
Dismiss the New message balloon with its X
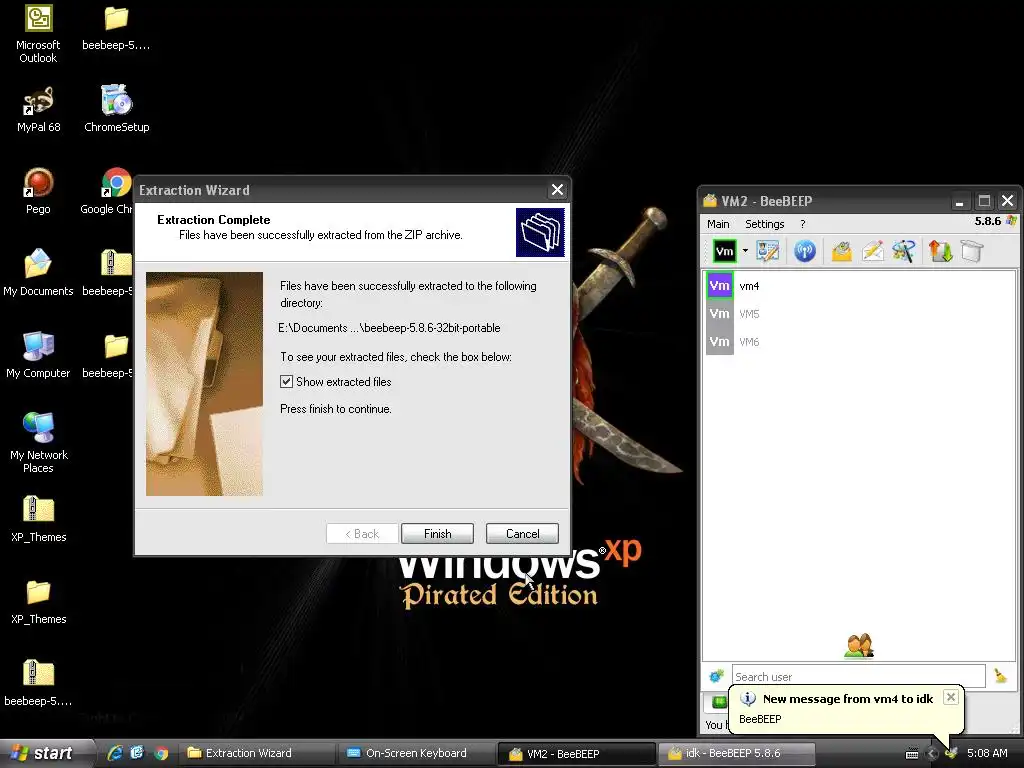click(951, 697)
